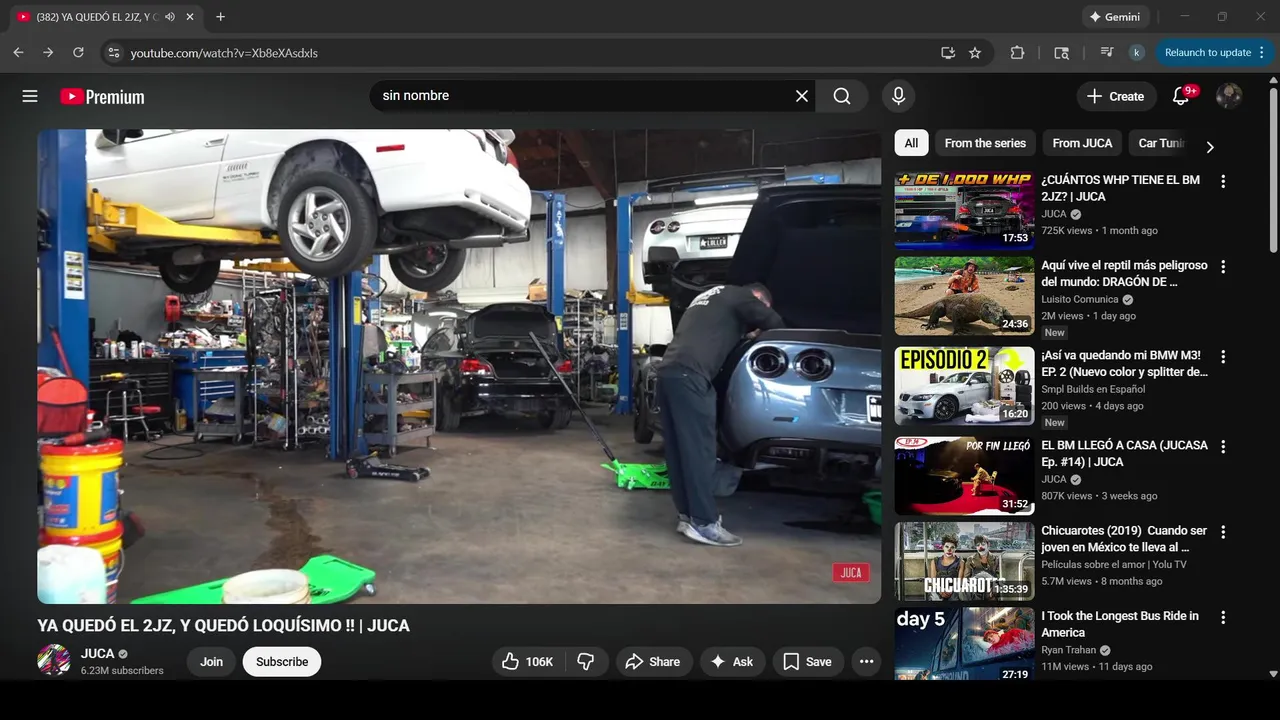Share the video

(653, 662)
